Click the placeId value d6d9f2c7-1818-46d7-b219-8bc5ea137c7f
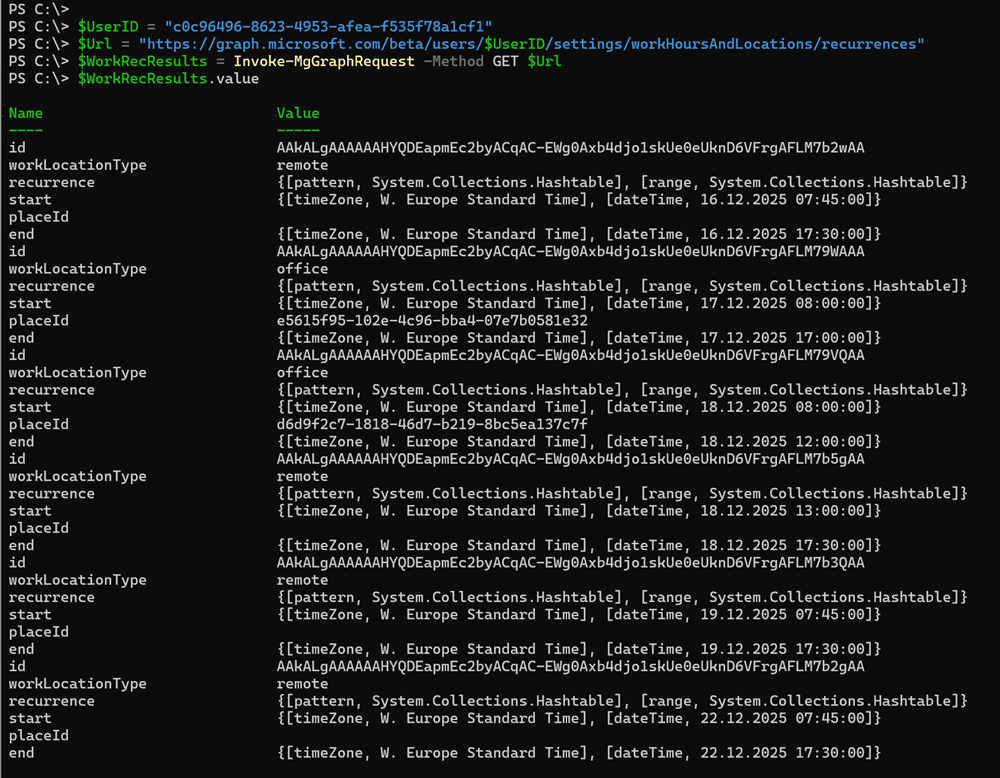This screenshot has width=1000, height=778. pyautogui.click(x=432, y=424)
